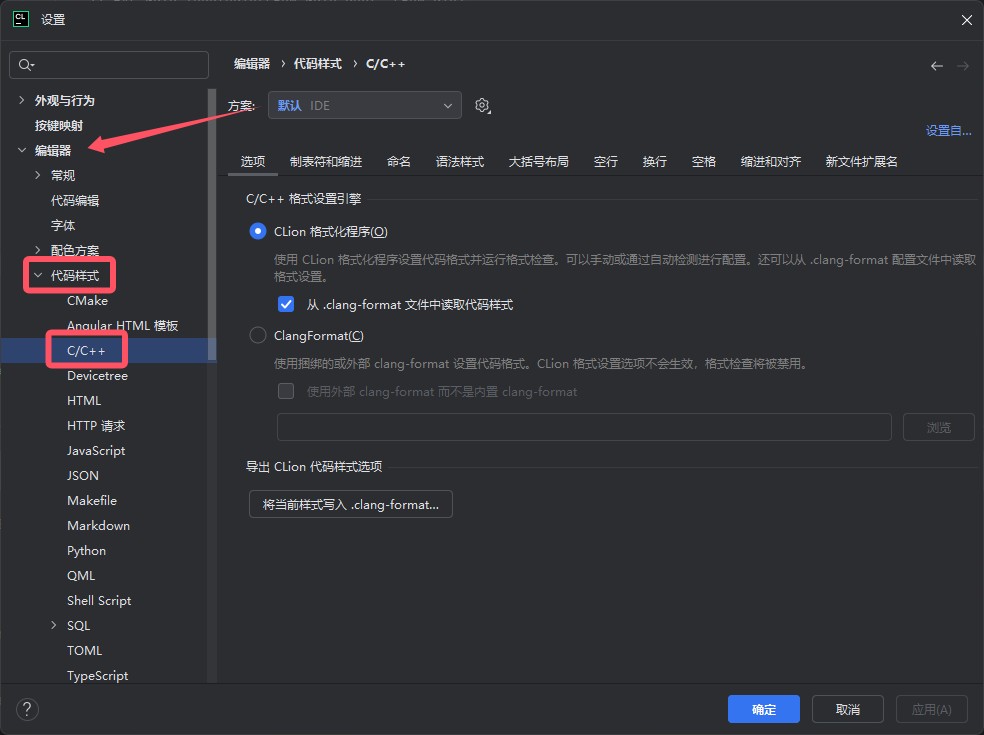Expand 常规 tree node

pyautogui.click(x=38, y=175)
